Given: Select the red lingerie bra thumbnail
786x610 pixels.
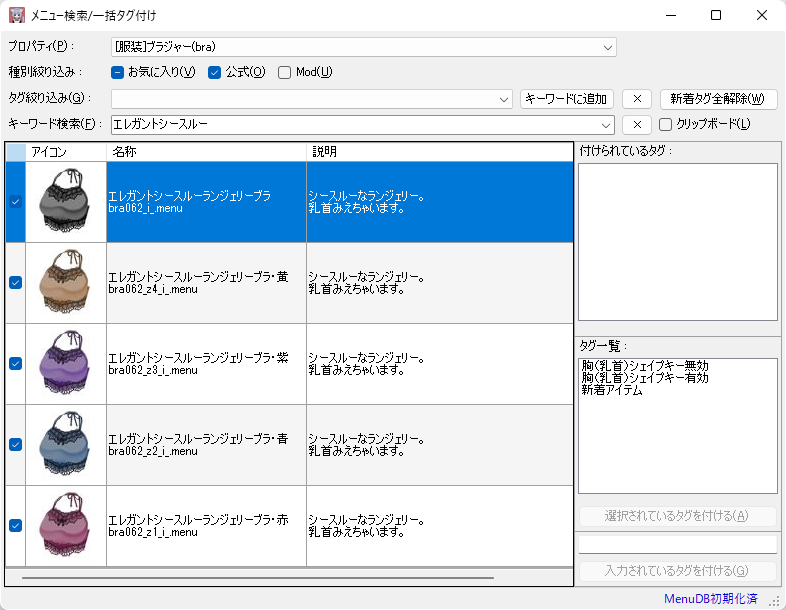Looking at the screenshot, I should pyautogui.click(x=65, y=526).
